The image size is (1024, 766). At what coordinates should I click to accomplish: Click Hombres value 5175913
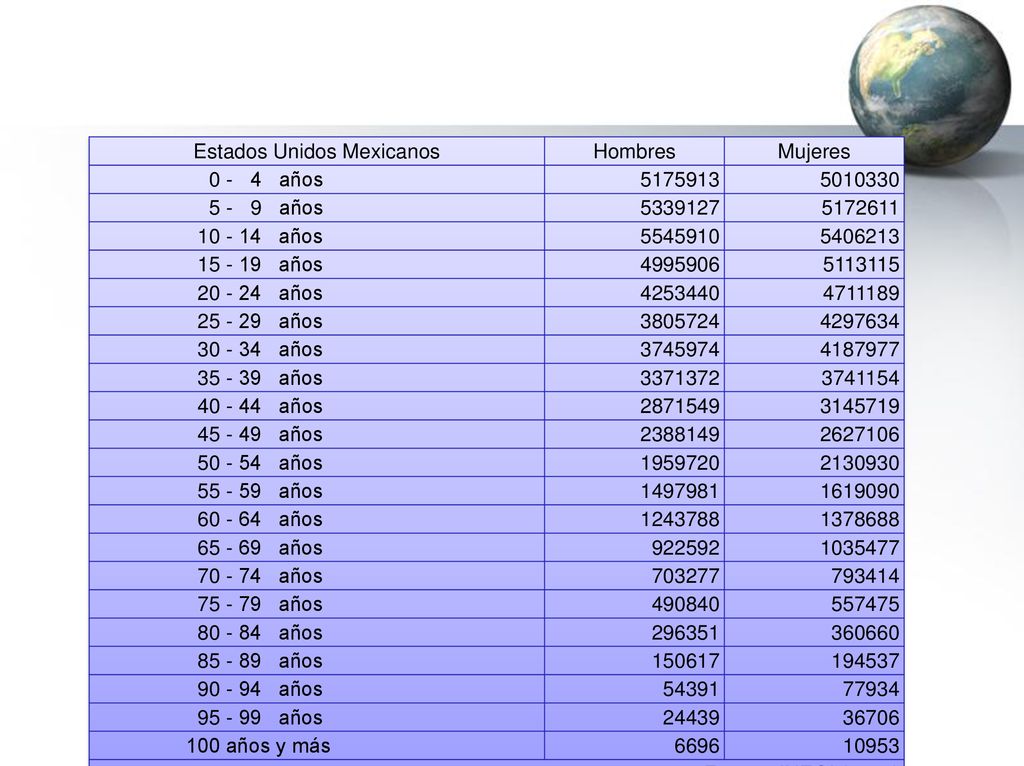679,180
